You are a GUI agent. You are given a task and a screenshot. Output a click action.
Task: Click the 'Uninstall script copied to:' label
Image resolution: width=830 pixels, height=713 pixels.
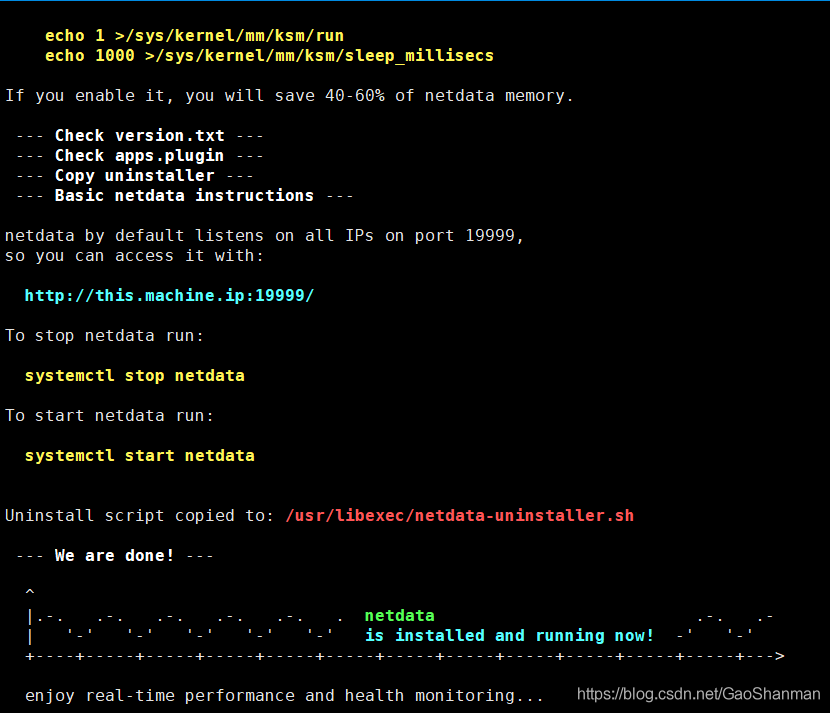point(140,516)
